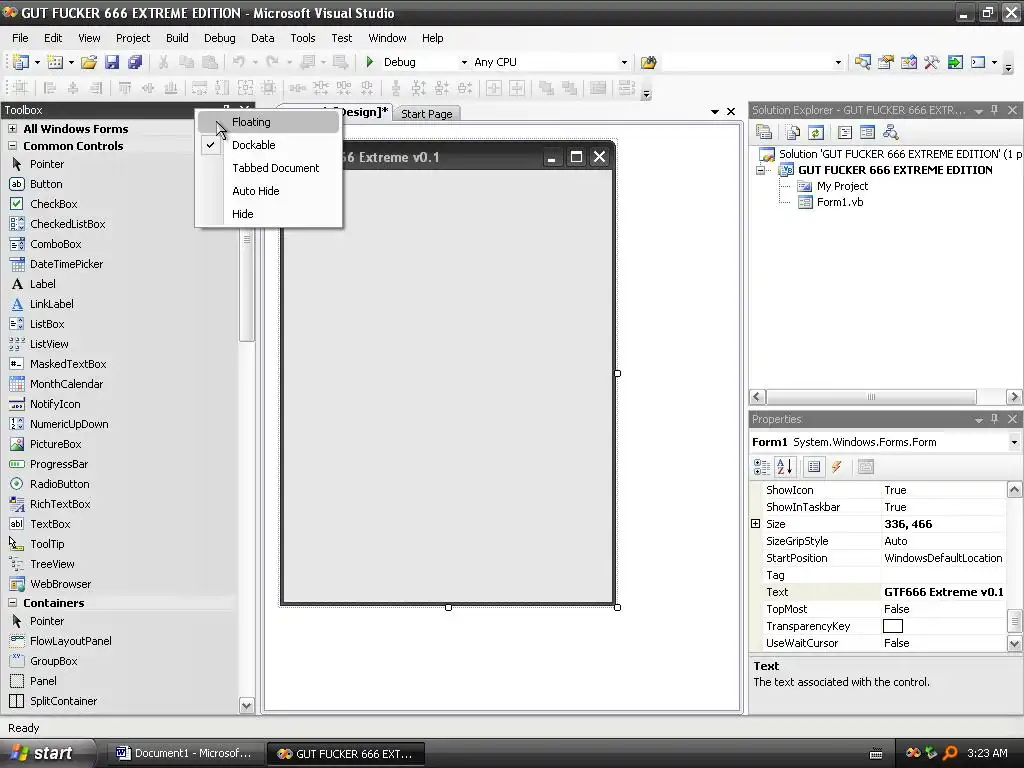Click Solution Explorer horizontal scrollbar thumb
The width and height of the screenshot is (1024, 768).
pos(871,396)
